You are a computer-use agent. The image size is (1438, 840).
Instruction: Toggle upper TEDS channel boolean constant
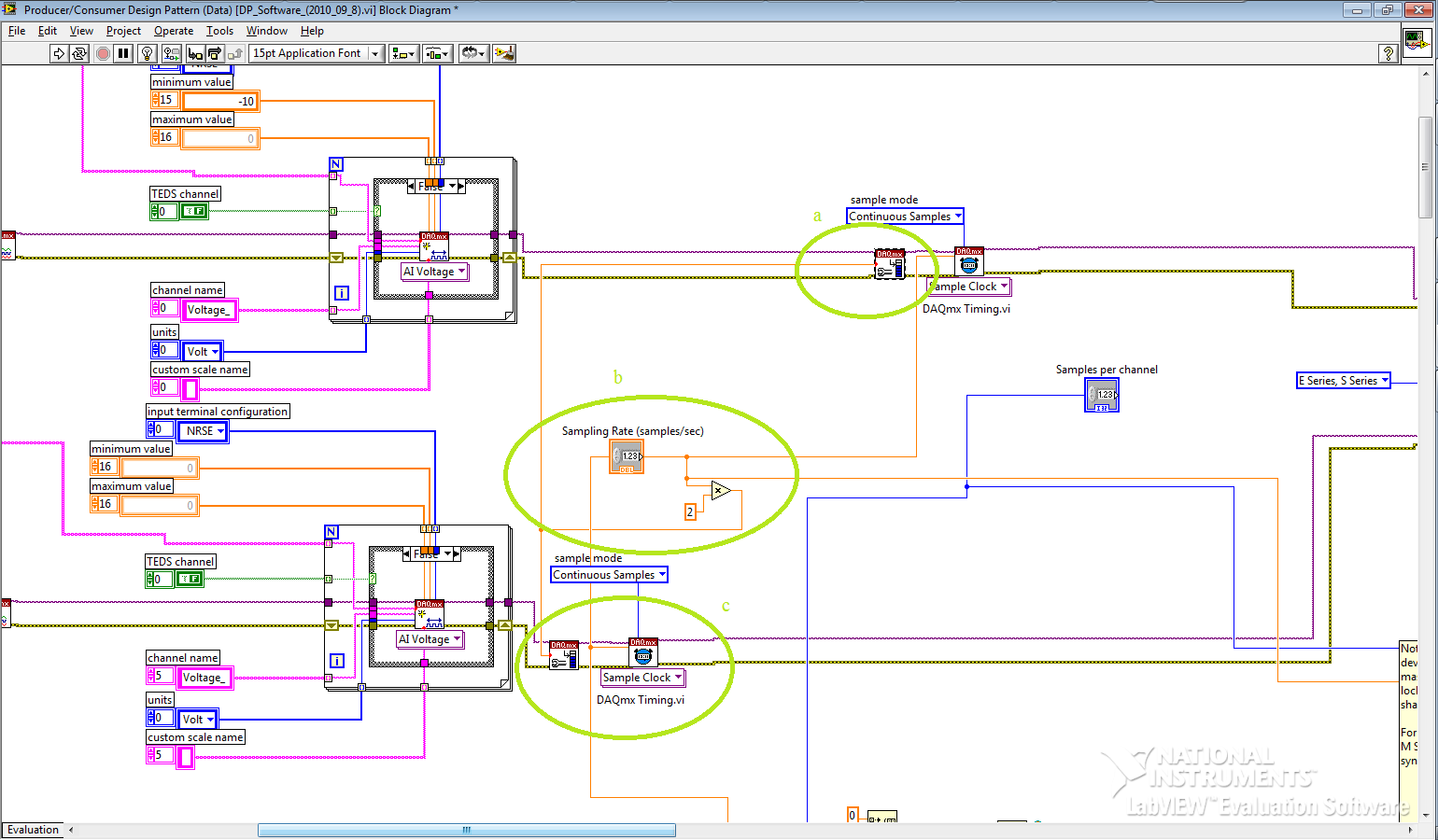pos(194,212)
